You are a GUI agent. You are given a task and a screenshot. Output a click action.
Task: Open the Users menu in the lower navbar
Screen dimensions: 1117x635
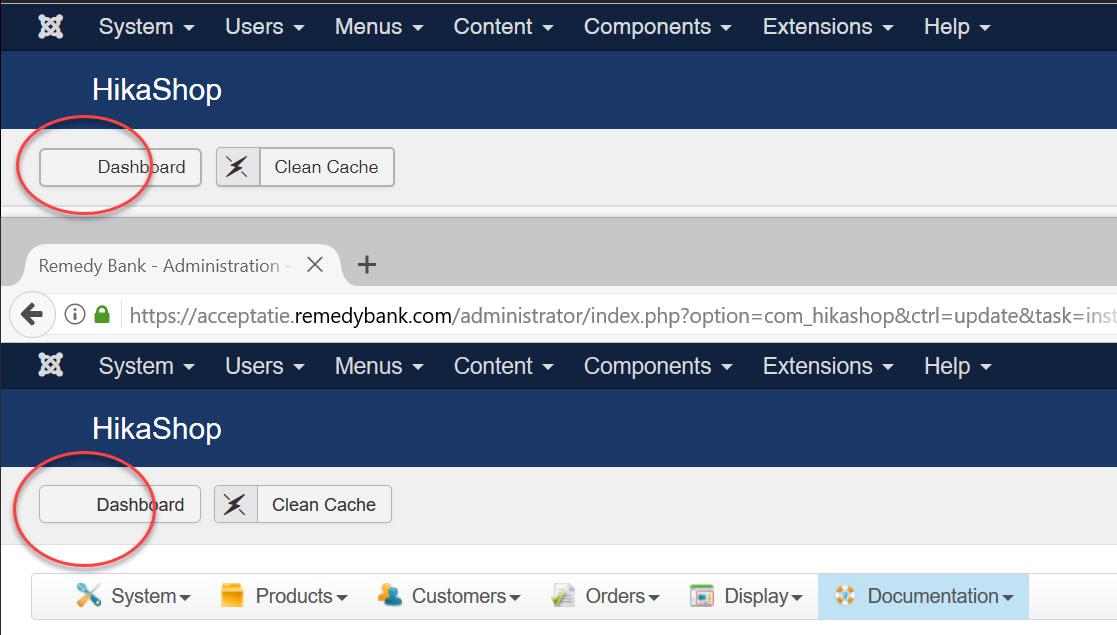(x=264, y=366)
